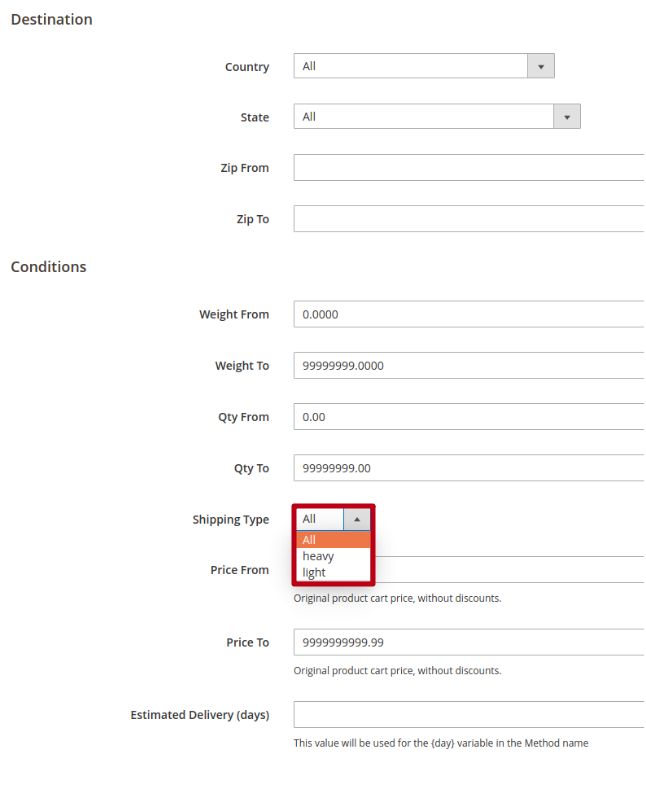Click the Weight From field
This screenshot has height=792, width=646.
tap(468, 314)
